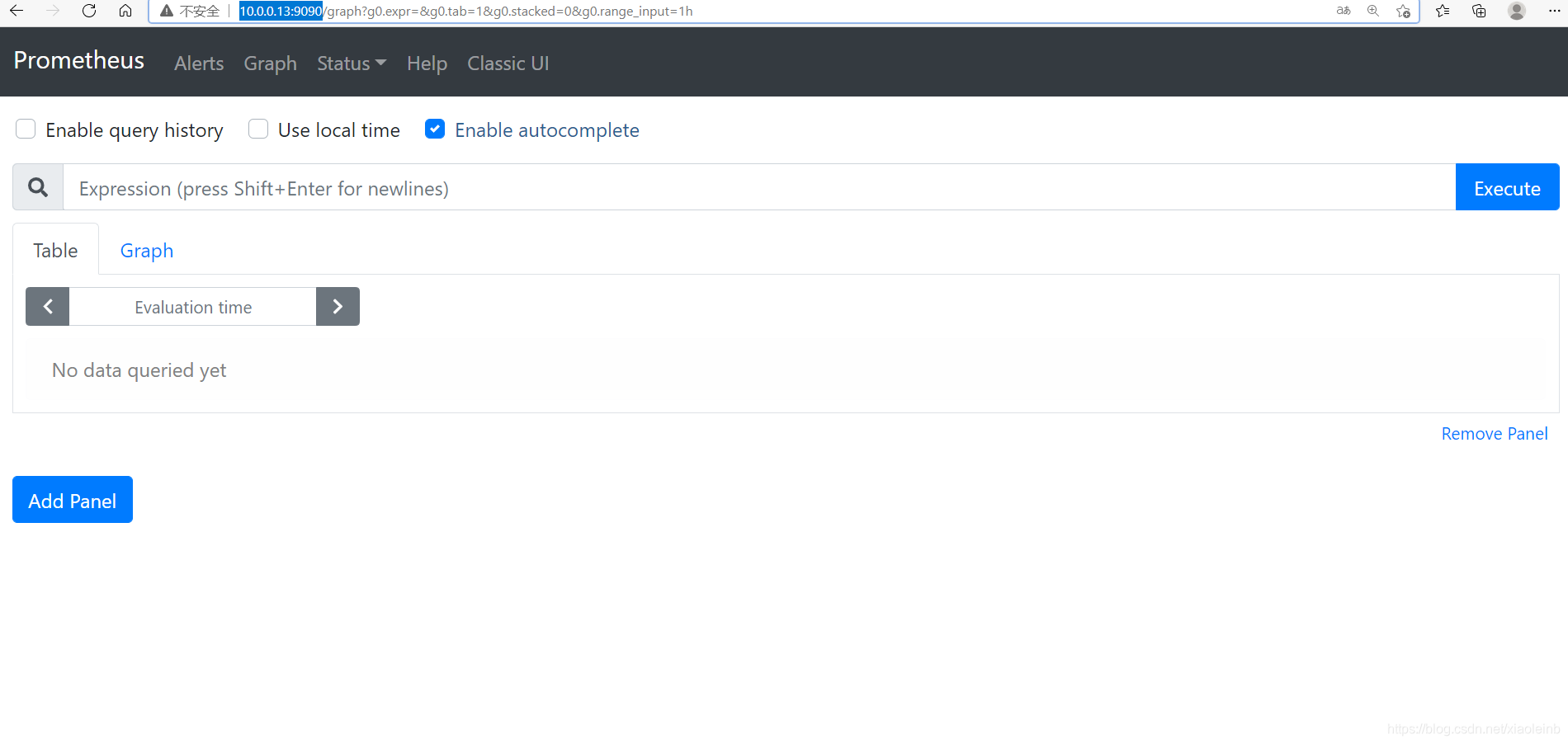
Task: Click the Add Panel button
Action: pos(73,500)
